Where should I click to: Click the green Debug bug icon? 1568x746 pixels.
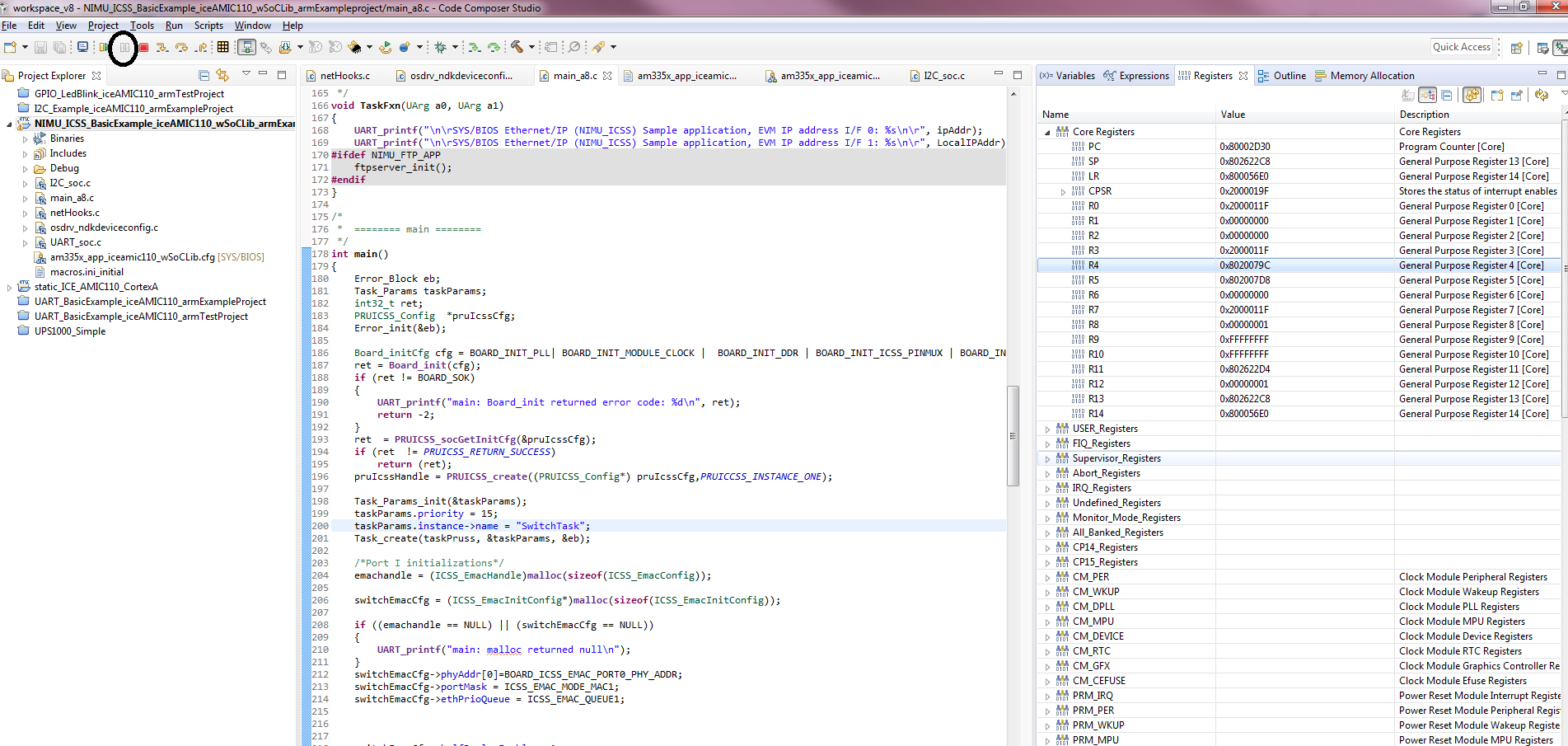[x=441, y=48]
